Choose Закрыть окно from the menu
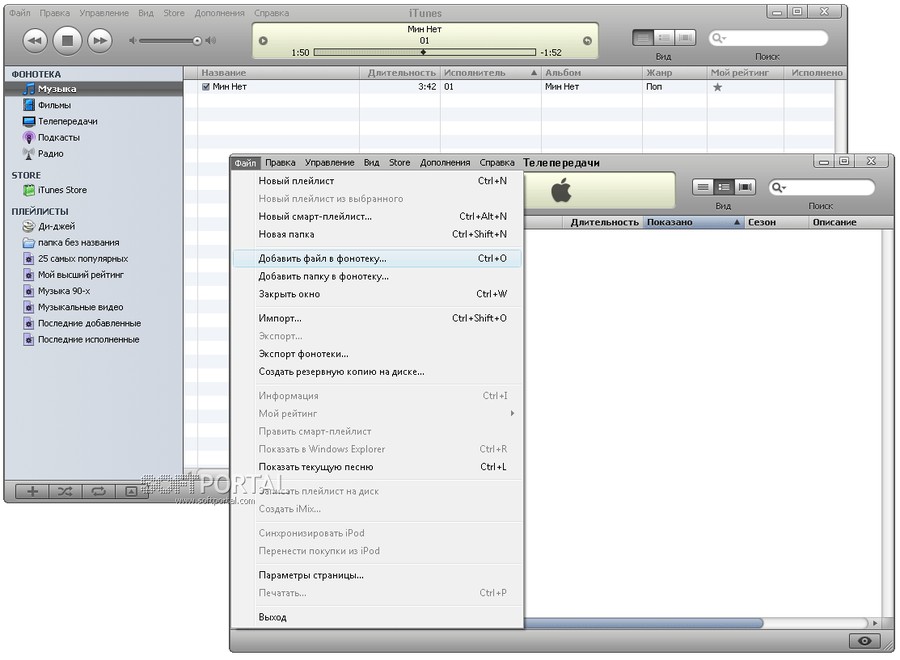Image resolution: width=900 pixels, height=660 pixels. tap(377, 294)
